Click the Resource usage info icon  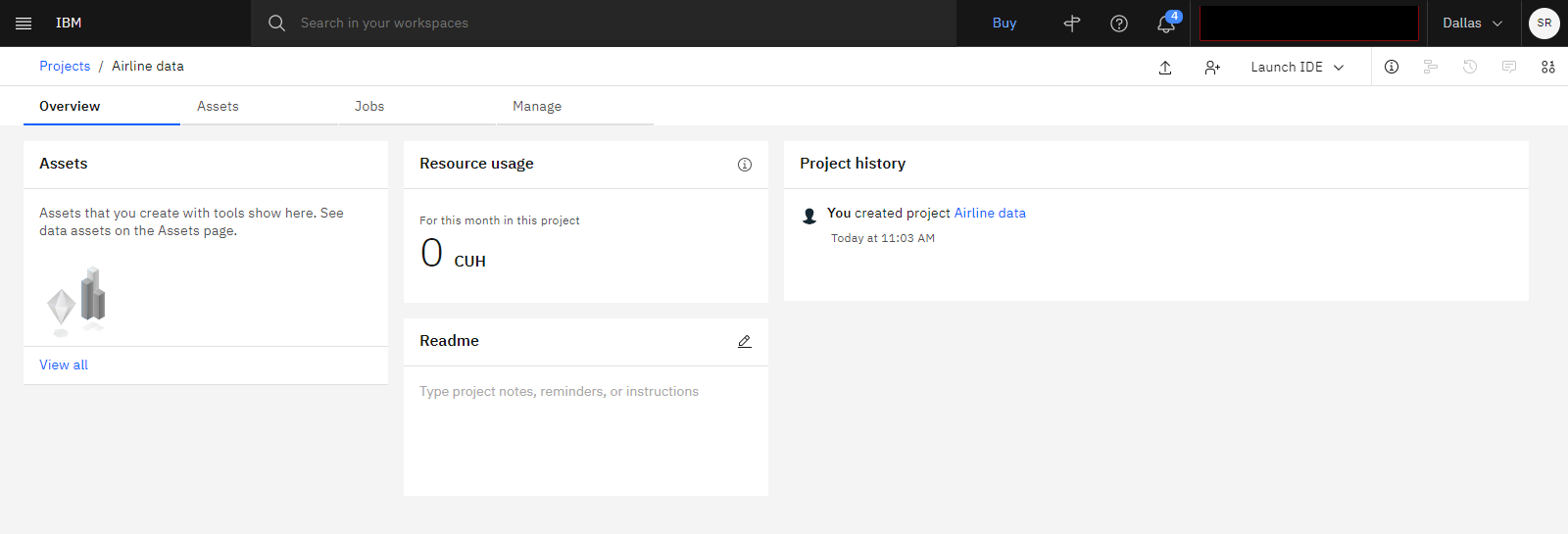(x=745, y=165)
